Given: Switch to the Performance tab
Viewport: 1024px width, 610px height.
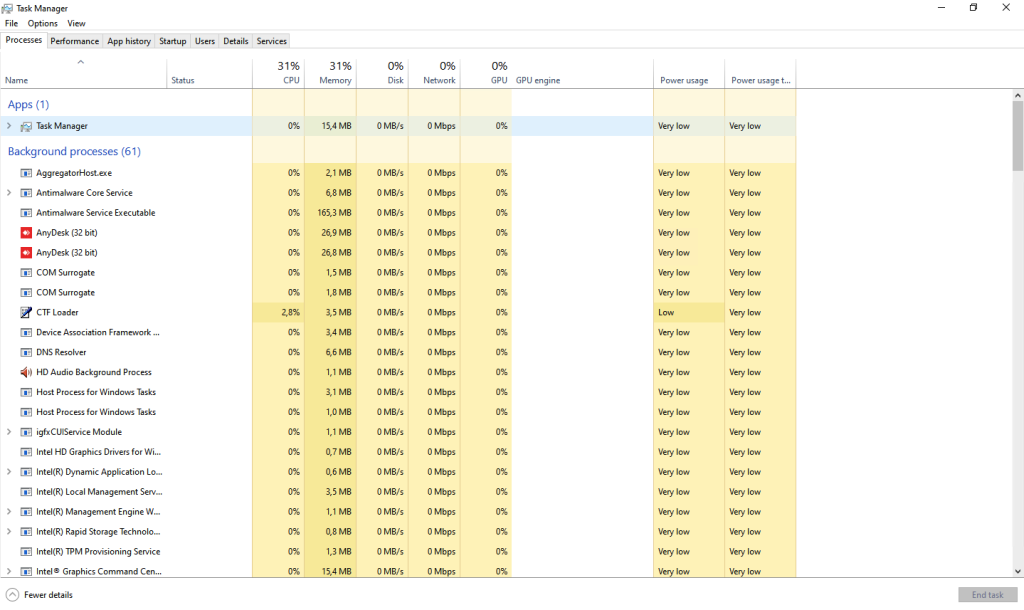Looking at the screenshot, I should coord(75,41).
